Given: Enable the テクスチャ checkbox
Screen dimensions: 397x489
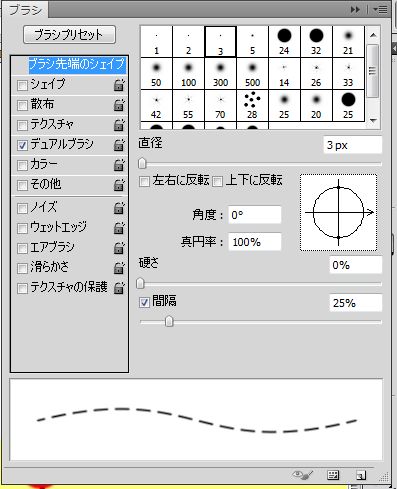Looking at the screenshot, I should [22, 125].
